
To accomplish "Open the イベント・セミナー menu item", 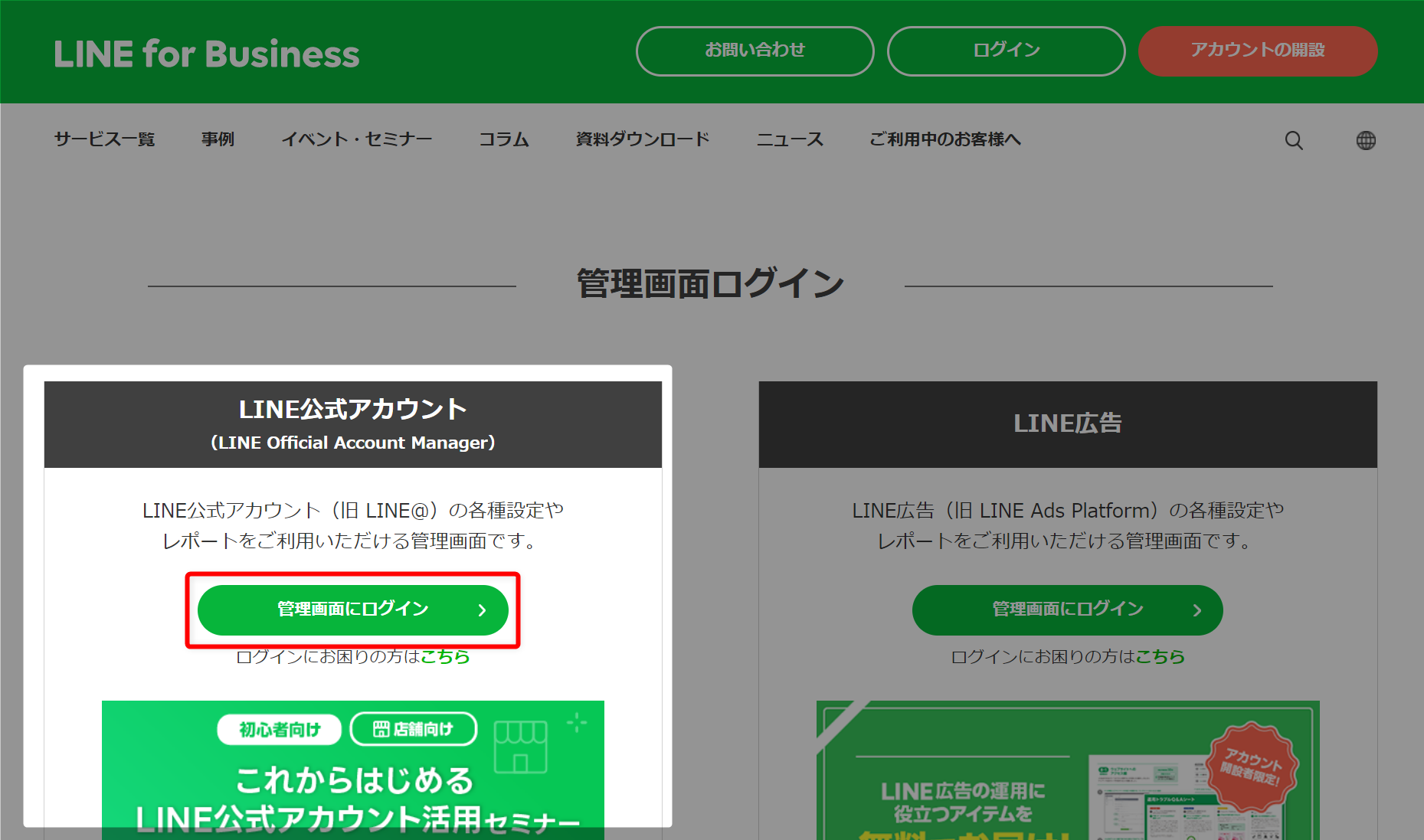I will tap(357, 139).
